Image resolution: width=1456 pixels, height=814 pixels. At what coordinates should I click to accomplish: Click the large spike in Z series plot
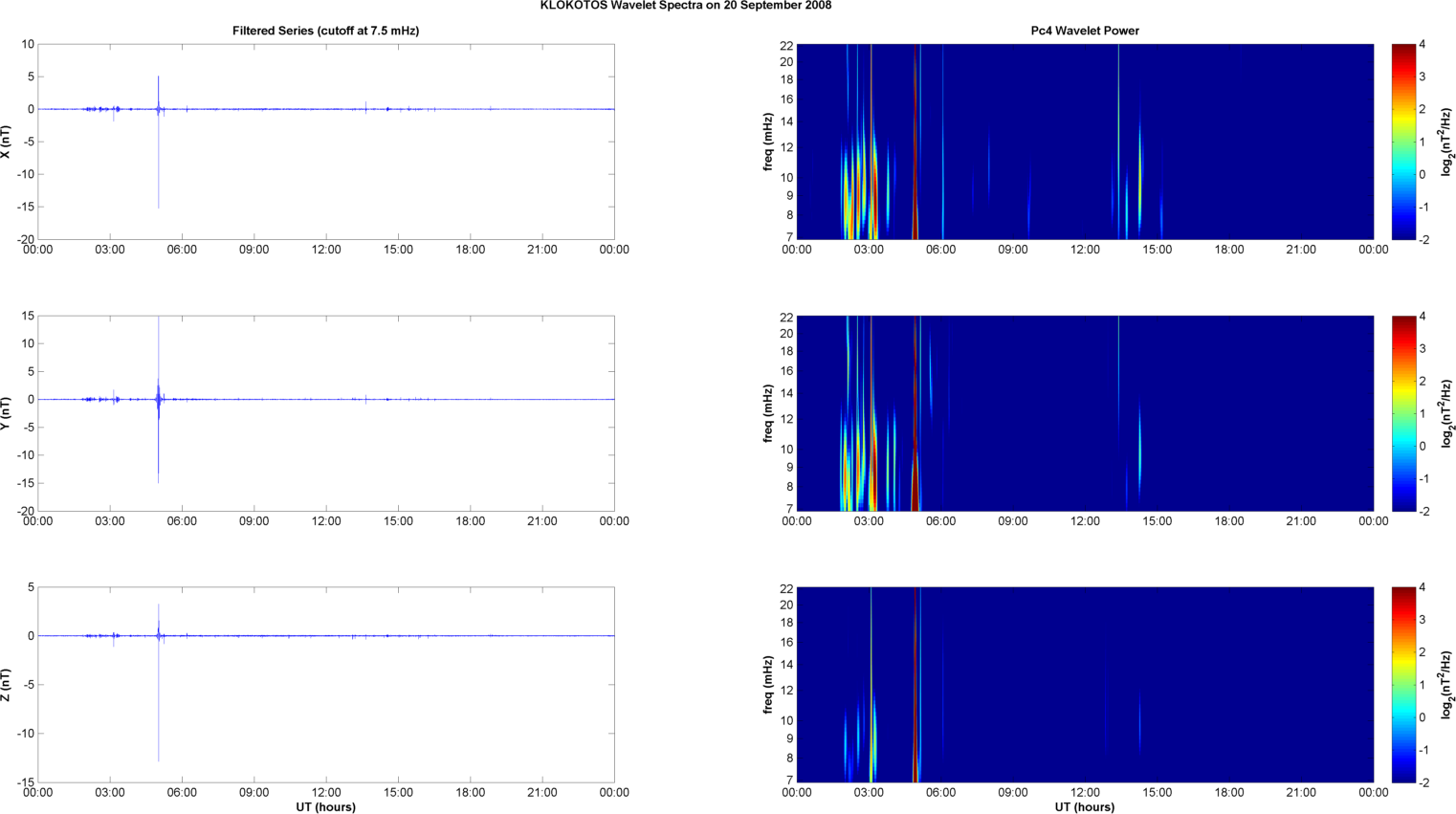coord(159,708)
